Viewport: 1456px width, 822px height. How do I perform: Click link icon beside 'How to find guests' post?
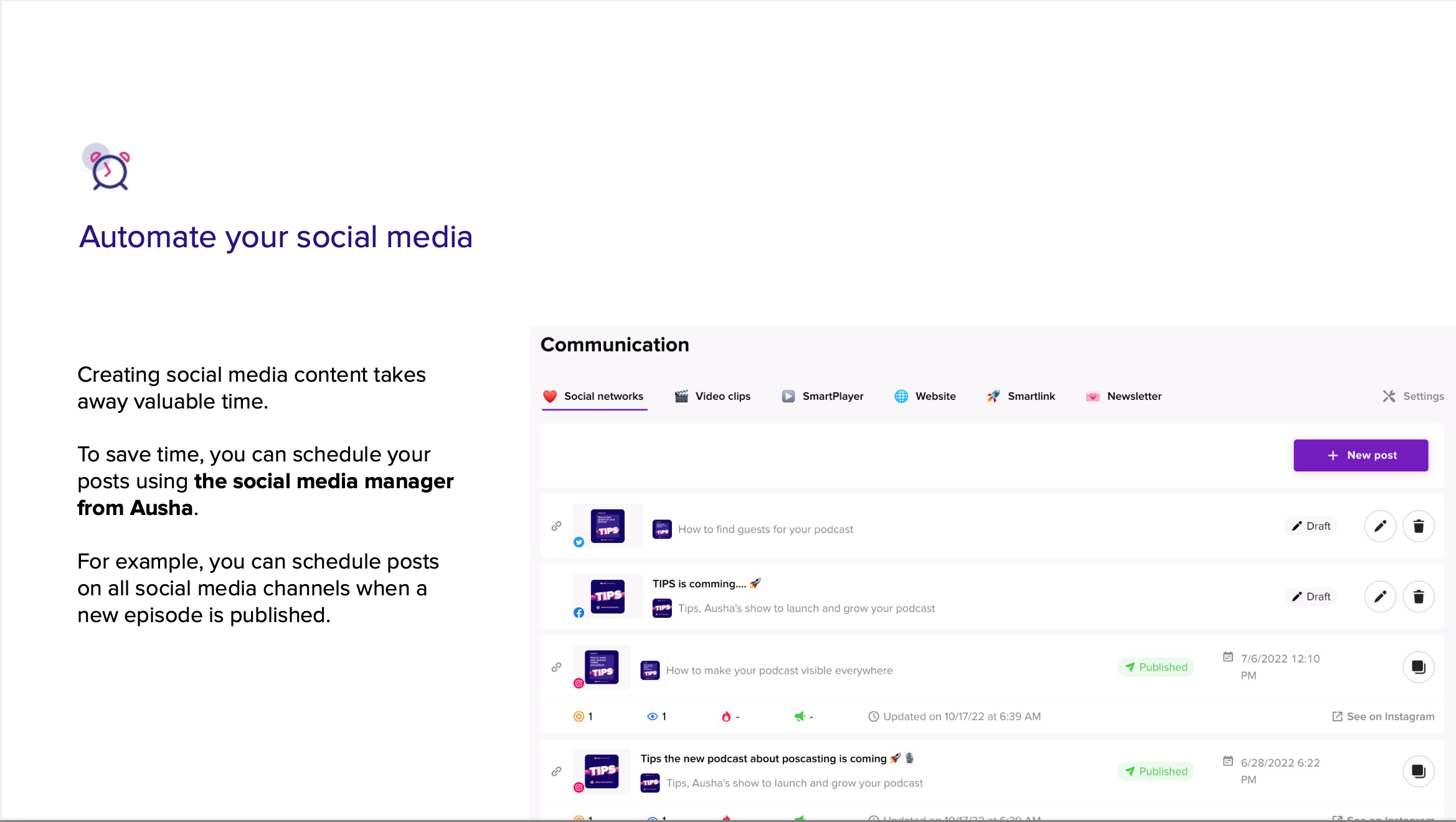556,526
